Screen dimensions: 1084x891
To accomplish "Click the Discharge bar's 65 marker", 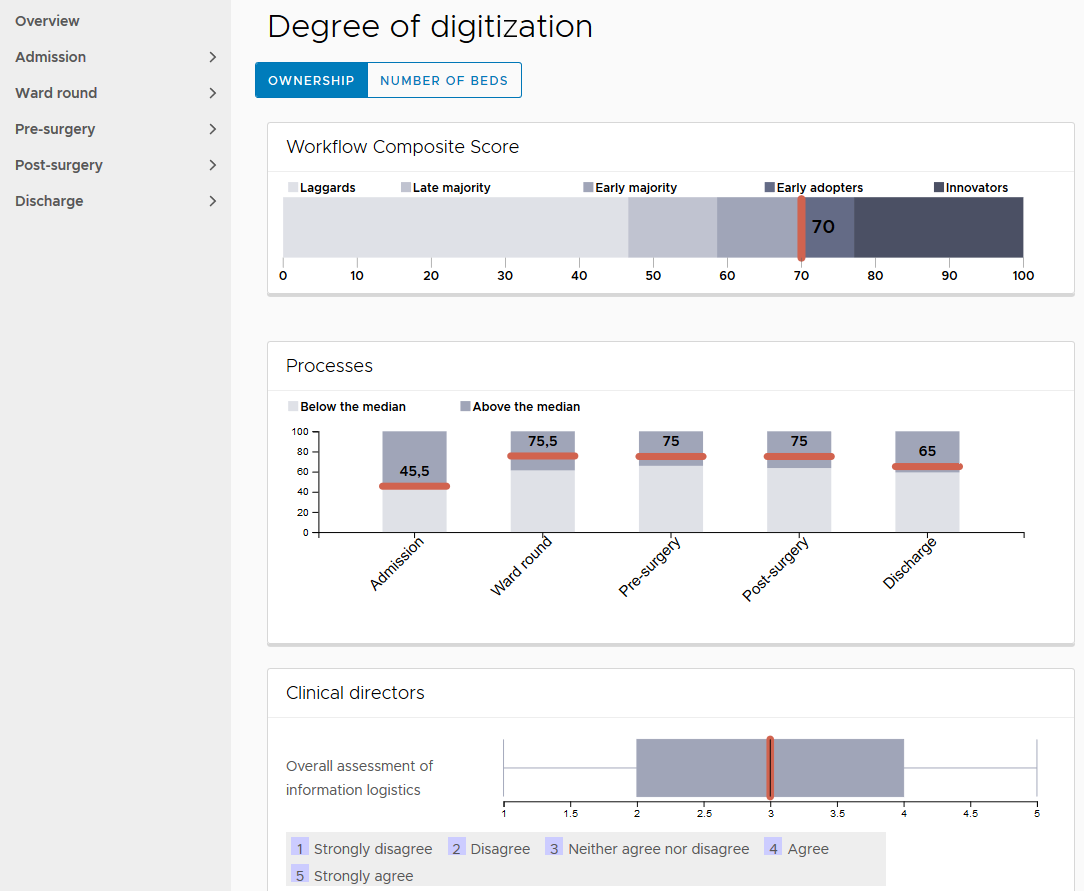I will tap(927, 467).
